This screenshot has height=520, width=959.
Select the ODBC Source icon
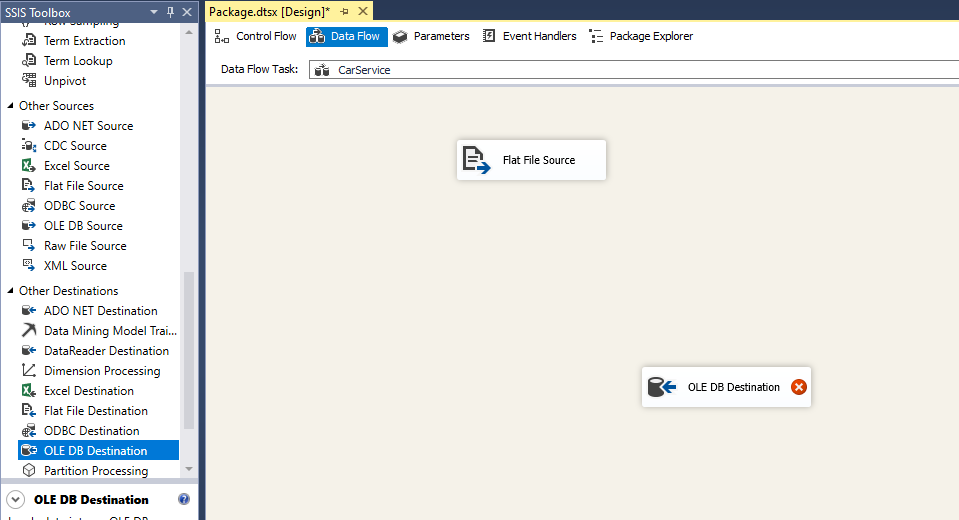[29, 206]
